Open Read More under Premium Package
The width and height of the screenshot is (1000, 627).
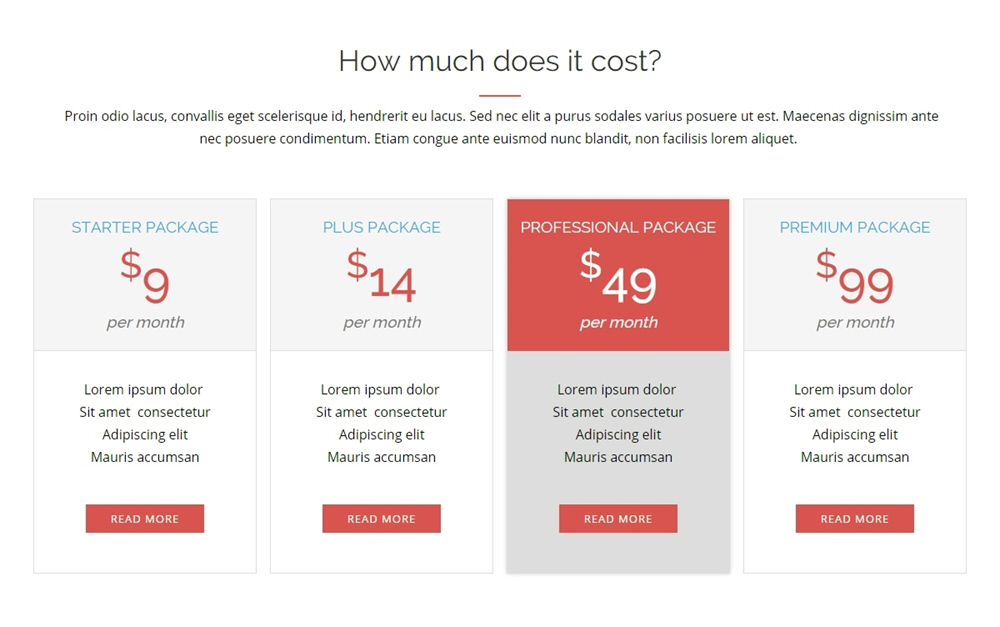[x=855, y=519]
